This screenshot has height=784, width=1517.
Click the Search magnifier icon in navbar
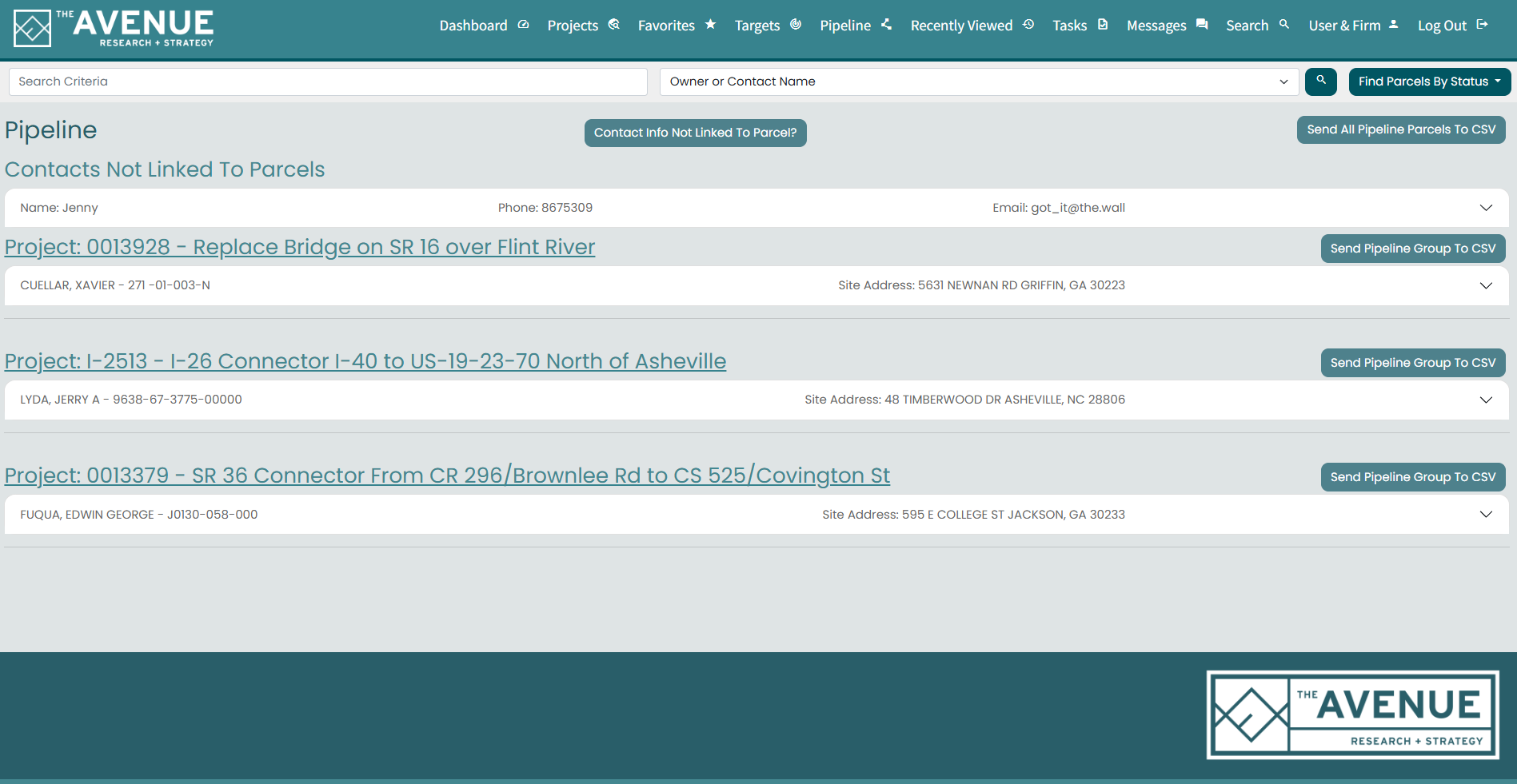tap(1284, 25)
